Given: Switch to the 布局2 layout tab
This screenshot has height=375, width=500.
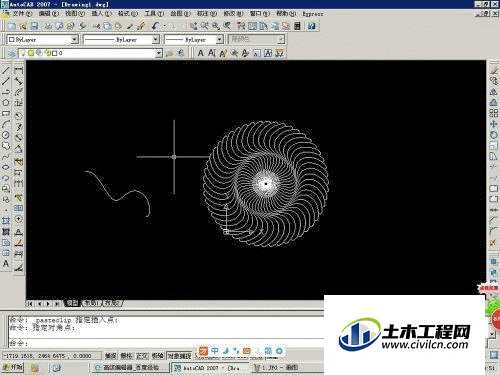Looking at the screenshot, I should (112, 303).
